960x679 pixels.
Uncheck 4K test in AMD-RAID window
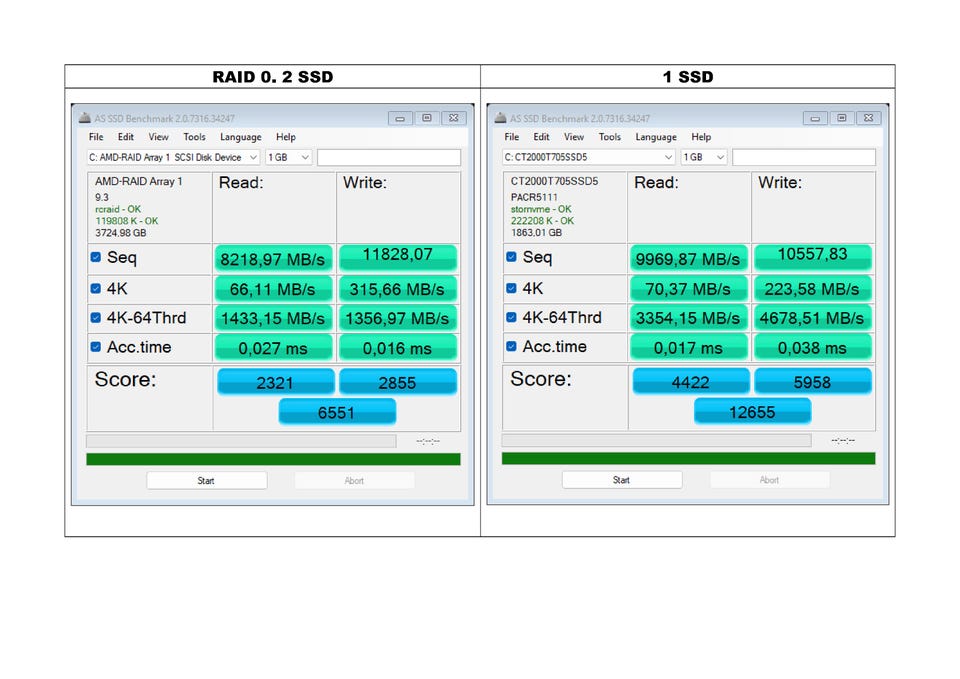(x=96, y=288)
